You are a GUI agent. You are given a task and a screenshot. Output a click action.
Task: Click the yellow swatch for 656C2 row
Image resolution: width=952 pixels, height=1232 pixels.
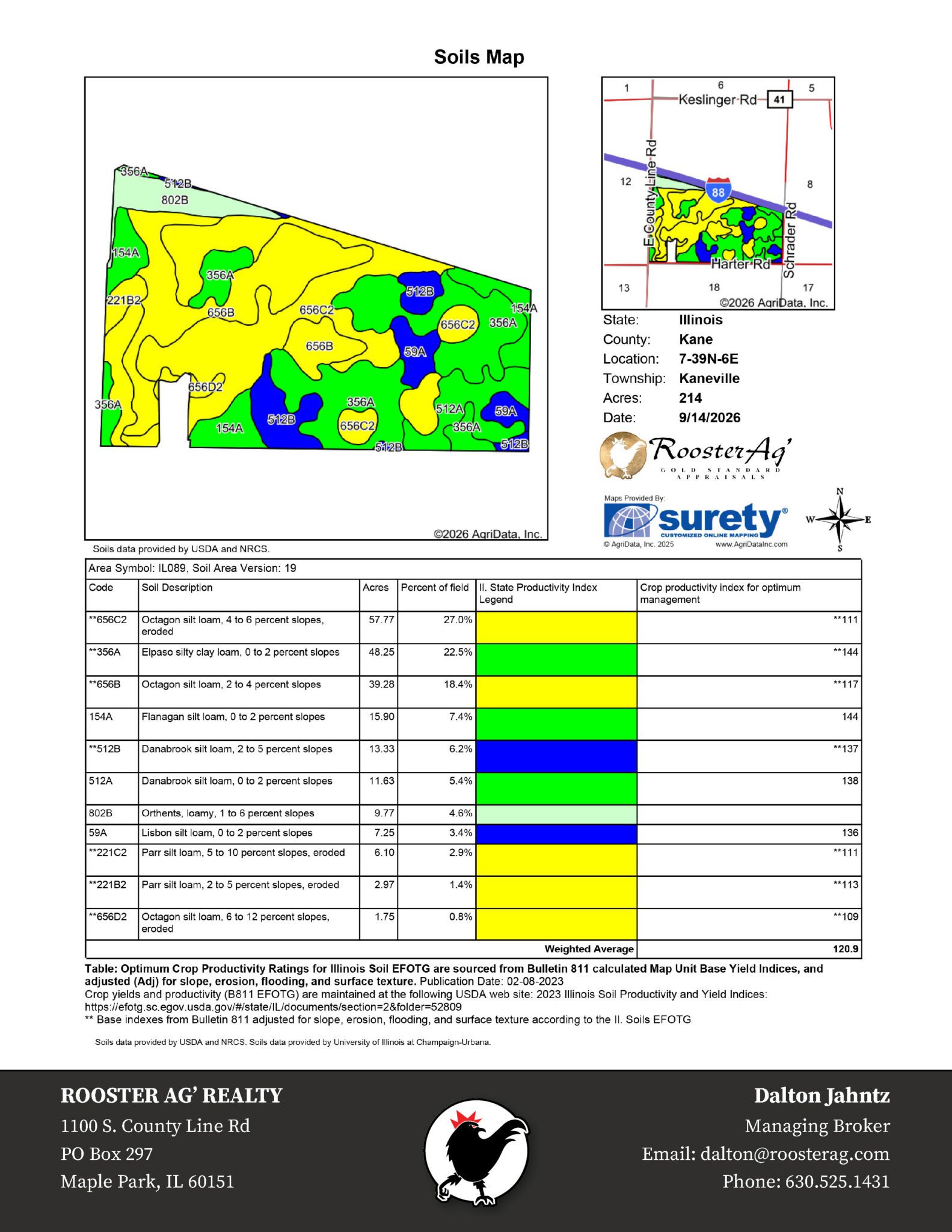coord(556,627)
